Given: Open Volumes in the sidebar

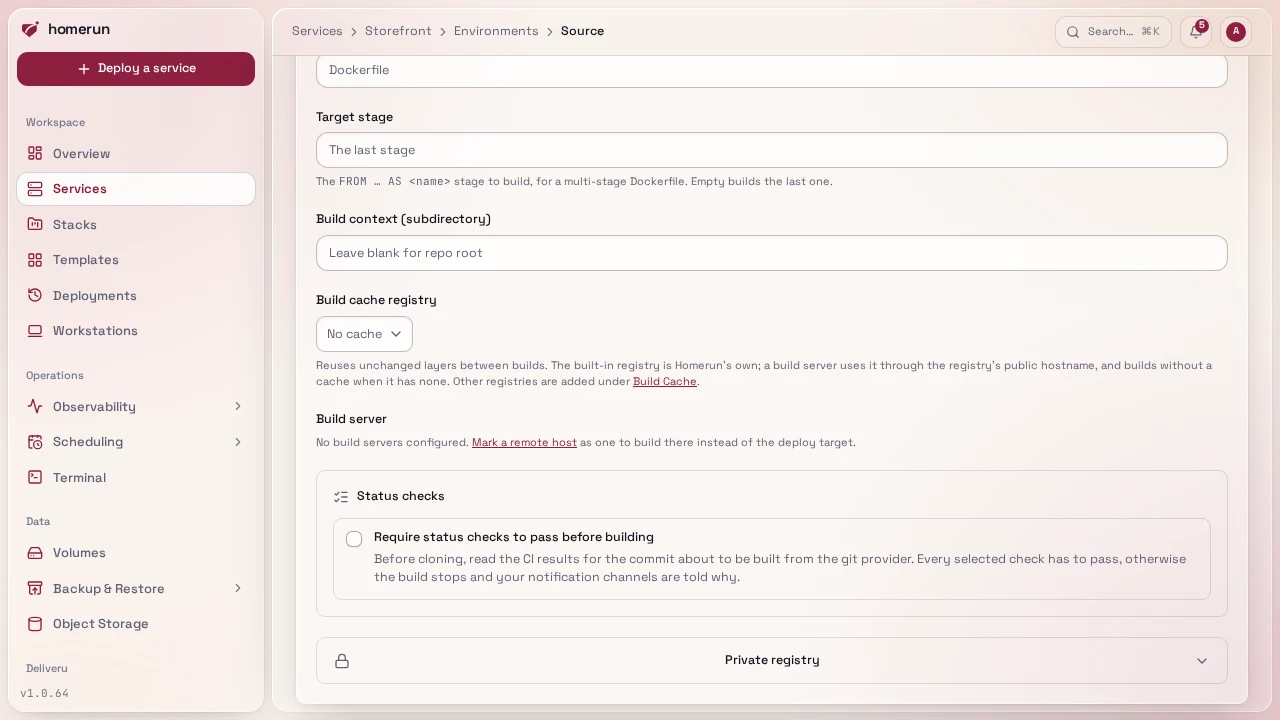Looking at the screenshot, I should [x=136, y=553].
